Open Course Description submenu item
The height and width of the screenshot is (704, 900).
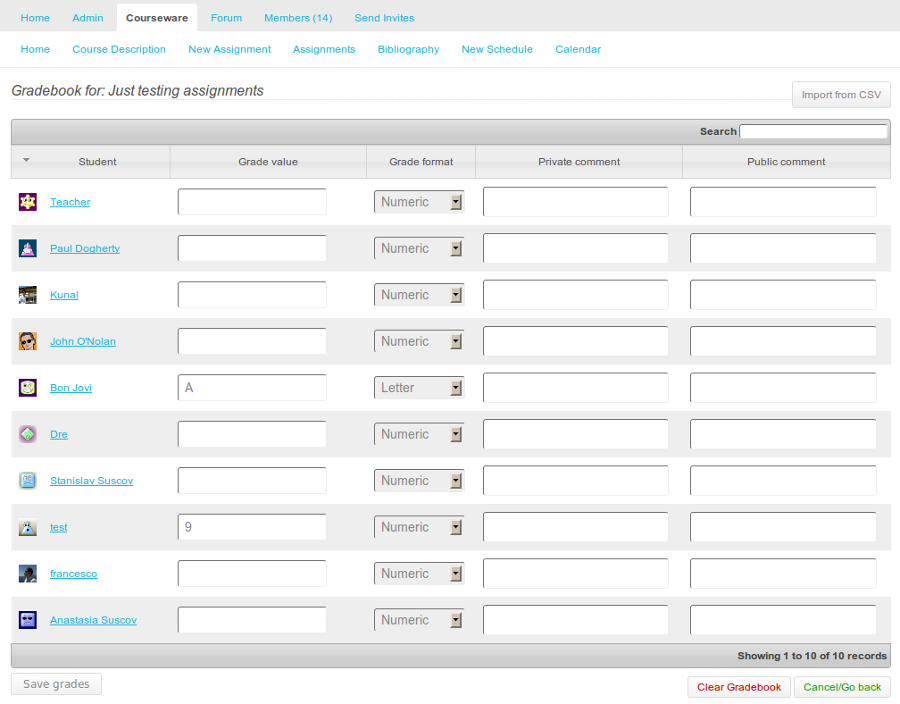click(x=119, y=49)
